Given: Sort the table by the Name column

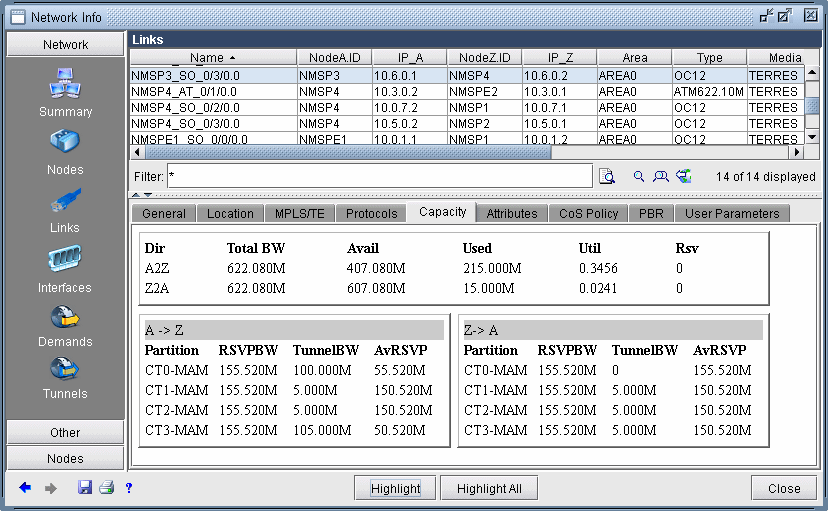Looking at the screenshot, I should pos(213,58).
